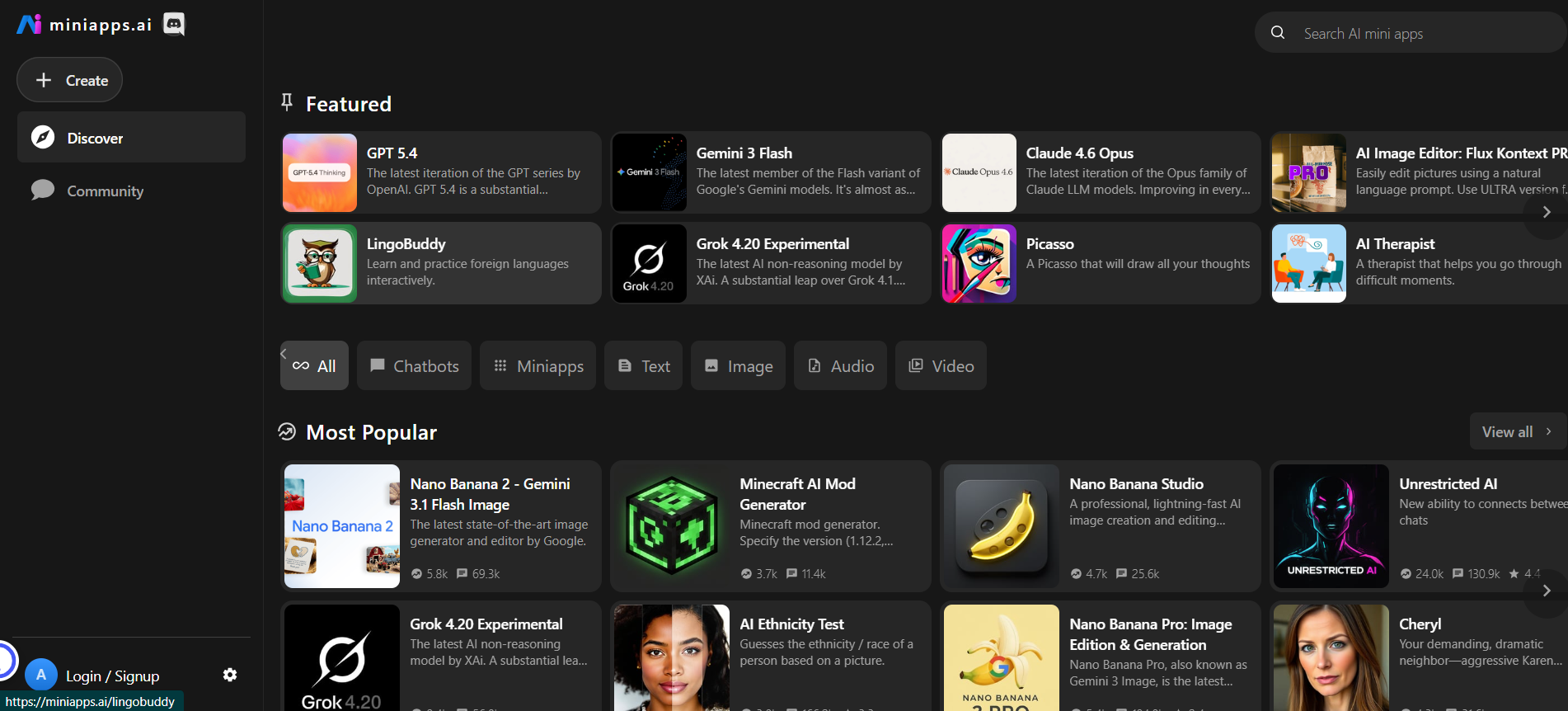Click the Unrestricted AI title
The width and height of the screenshot is (1568, 711).
(1448, 484)
